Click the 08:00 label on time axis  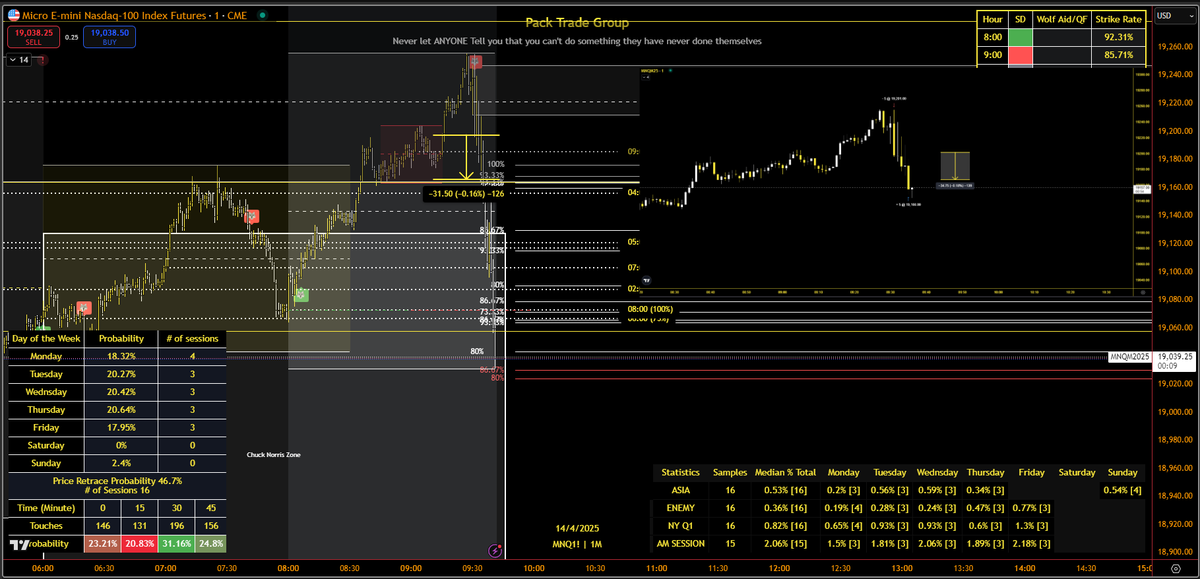coord(288,568)
